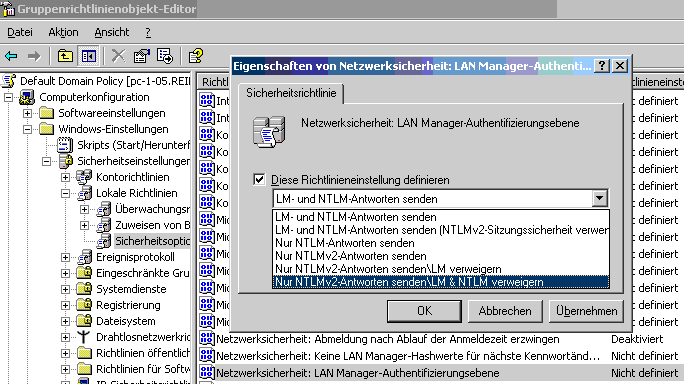Click the Sicherheitseinstellungen lock icon
This screenshot has height=384, width=684.
point(65,161)
